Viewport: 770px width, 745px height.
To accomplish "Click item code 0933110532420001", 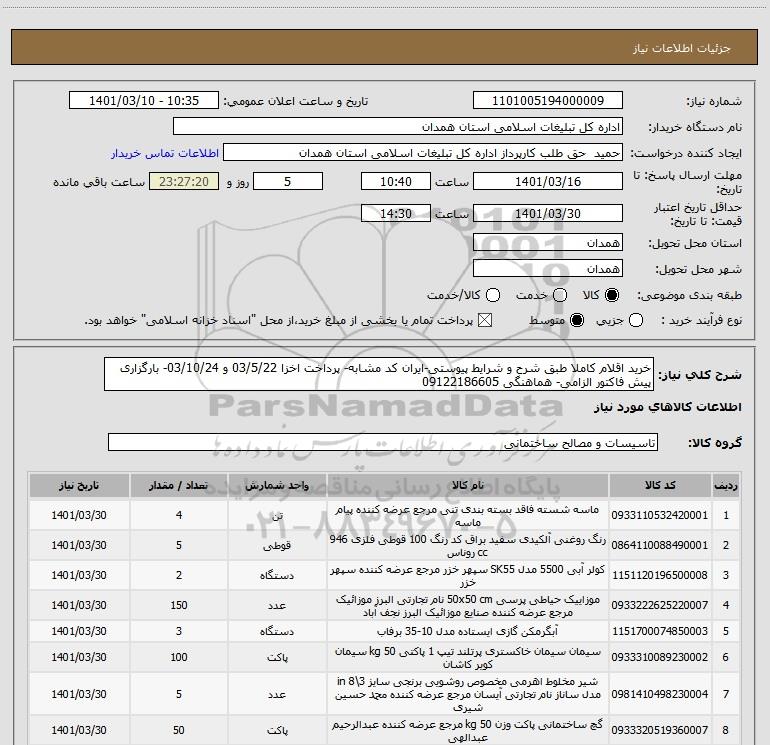I will pyautogui.click(x=660, y=515).
